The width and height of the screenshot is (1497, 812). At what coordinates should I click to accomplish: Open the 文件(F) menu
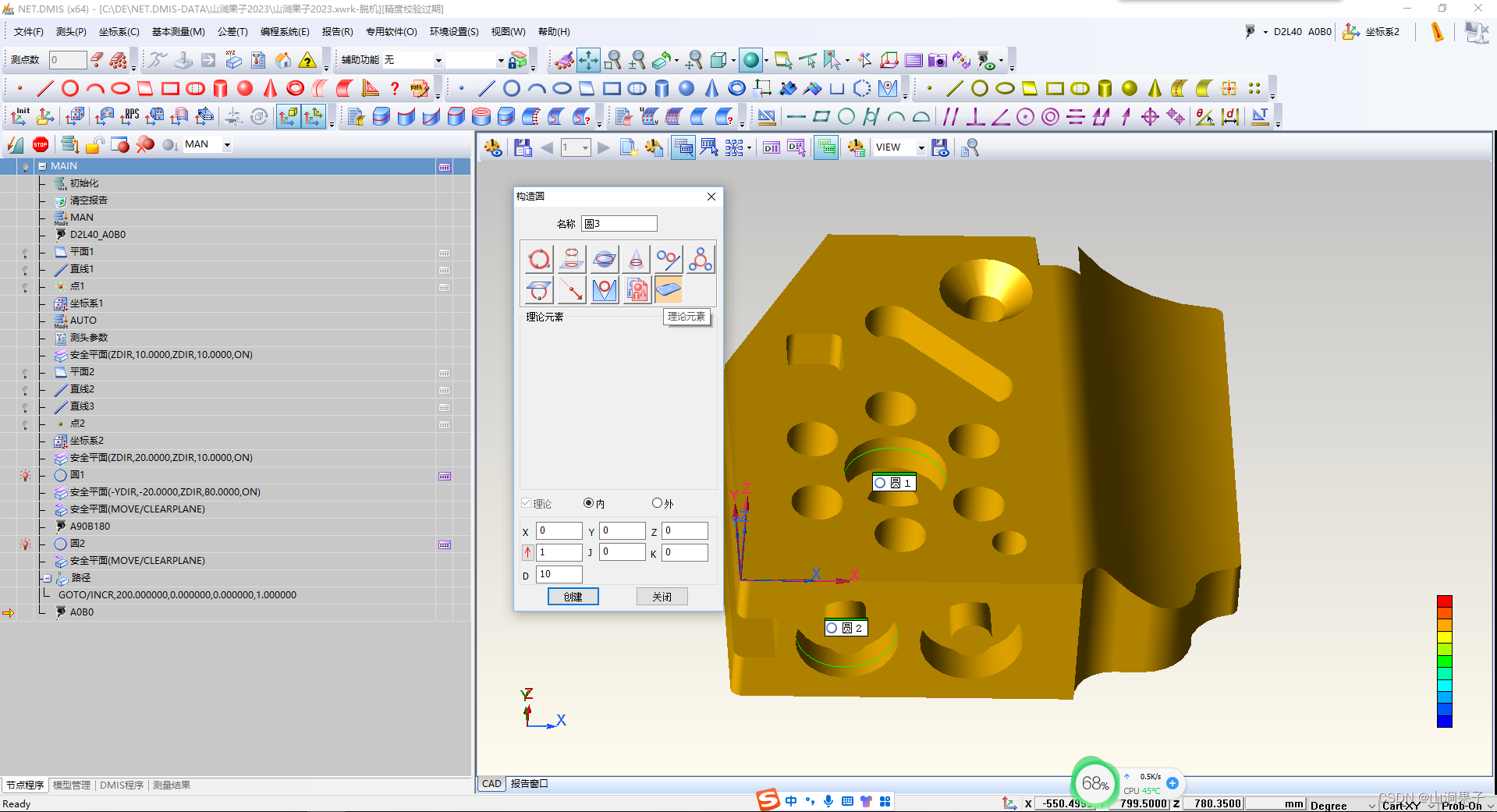point(29,32)
